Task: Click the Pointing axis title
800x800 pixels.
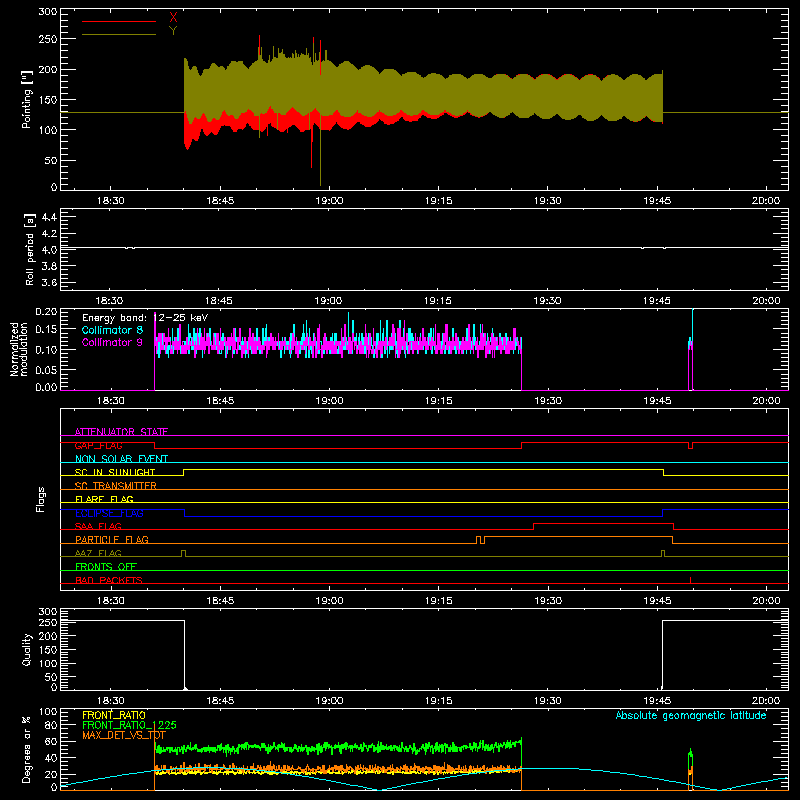Action: click(27, 99)
